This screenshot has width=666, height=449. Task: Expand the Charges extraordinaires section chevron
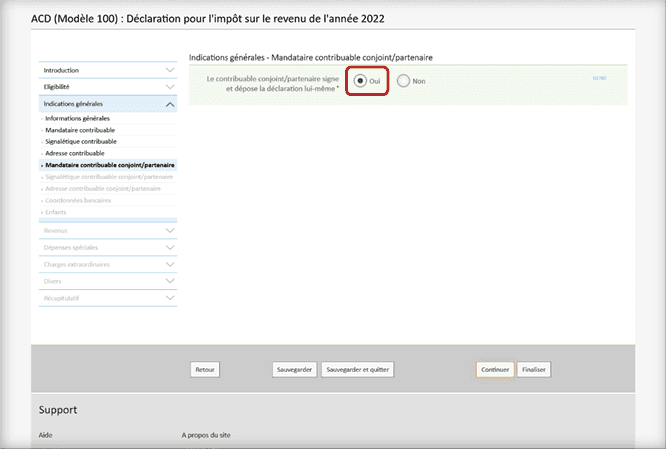(x=170, y=264)
